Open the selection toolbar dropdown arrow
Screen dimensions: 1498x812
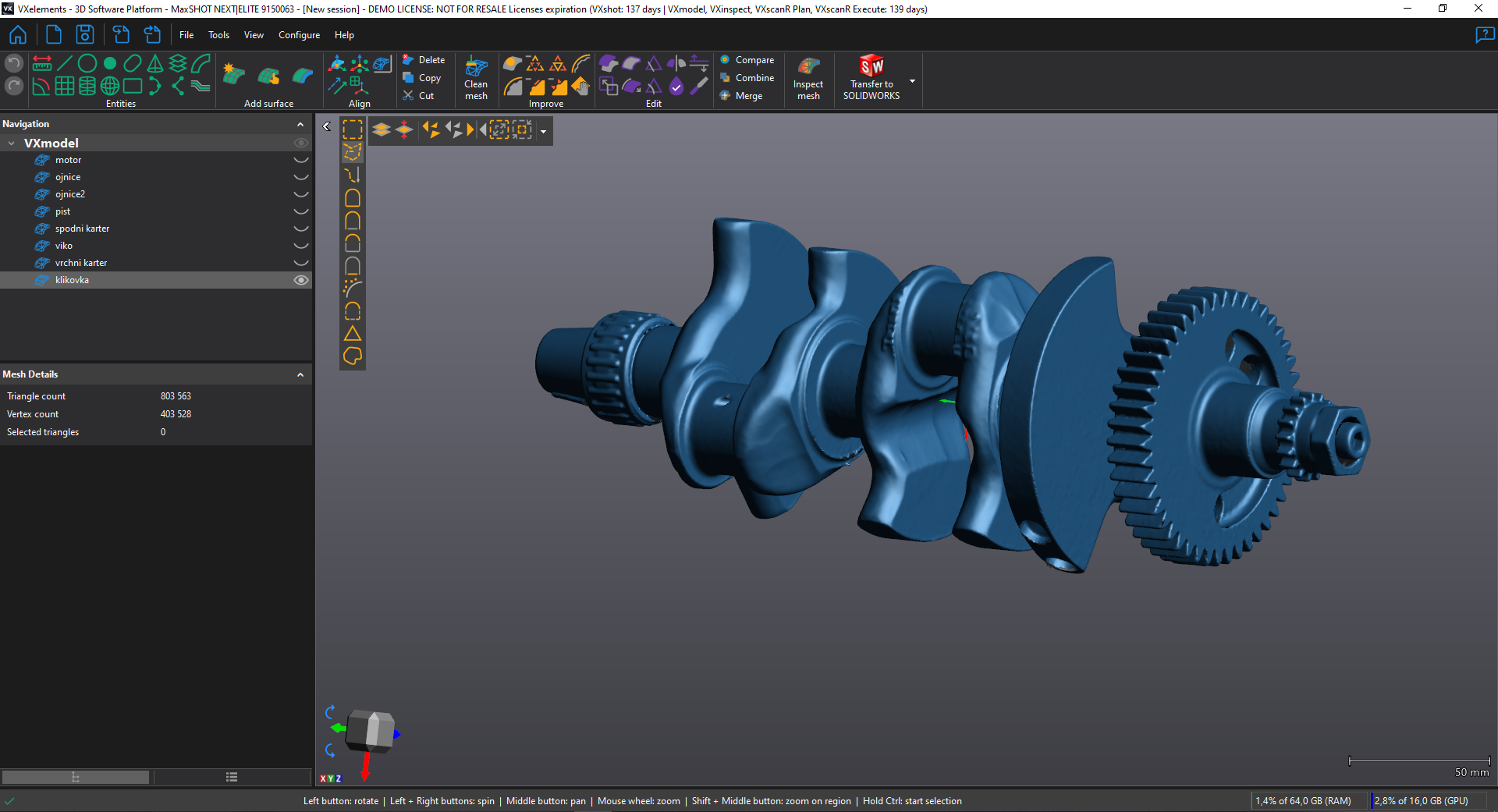click(543, 131)
